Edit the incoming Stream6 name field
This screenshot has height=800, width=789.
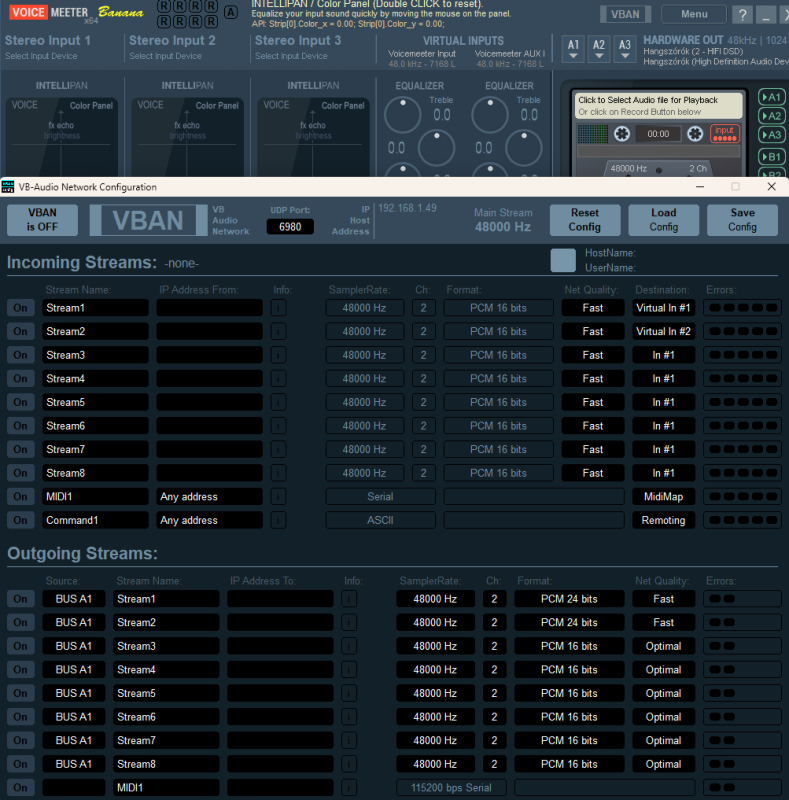pyautogui.click(x=95, y=426)
